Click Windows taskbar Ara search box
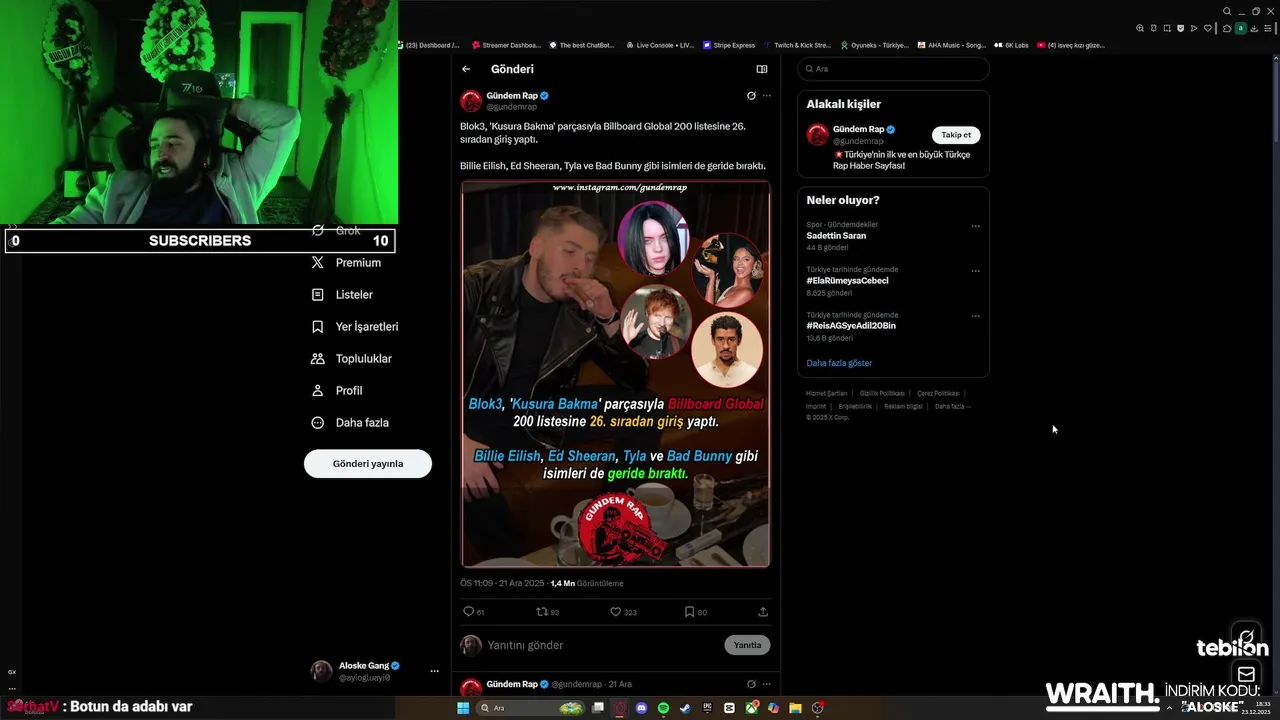 tap(530, 708)
